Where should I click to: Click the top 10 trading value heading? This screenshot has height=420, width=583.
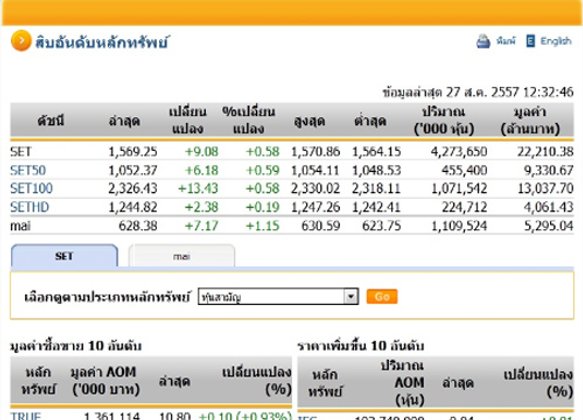click(76, 346)
